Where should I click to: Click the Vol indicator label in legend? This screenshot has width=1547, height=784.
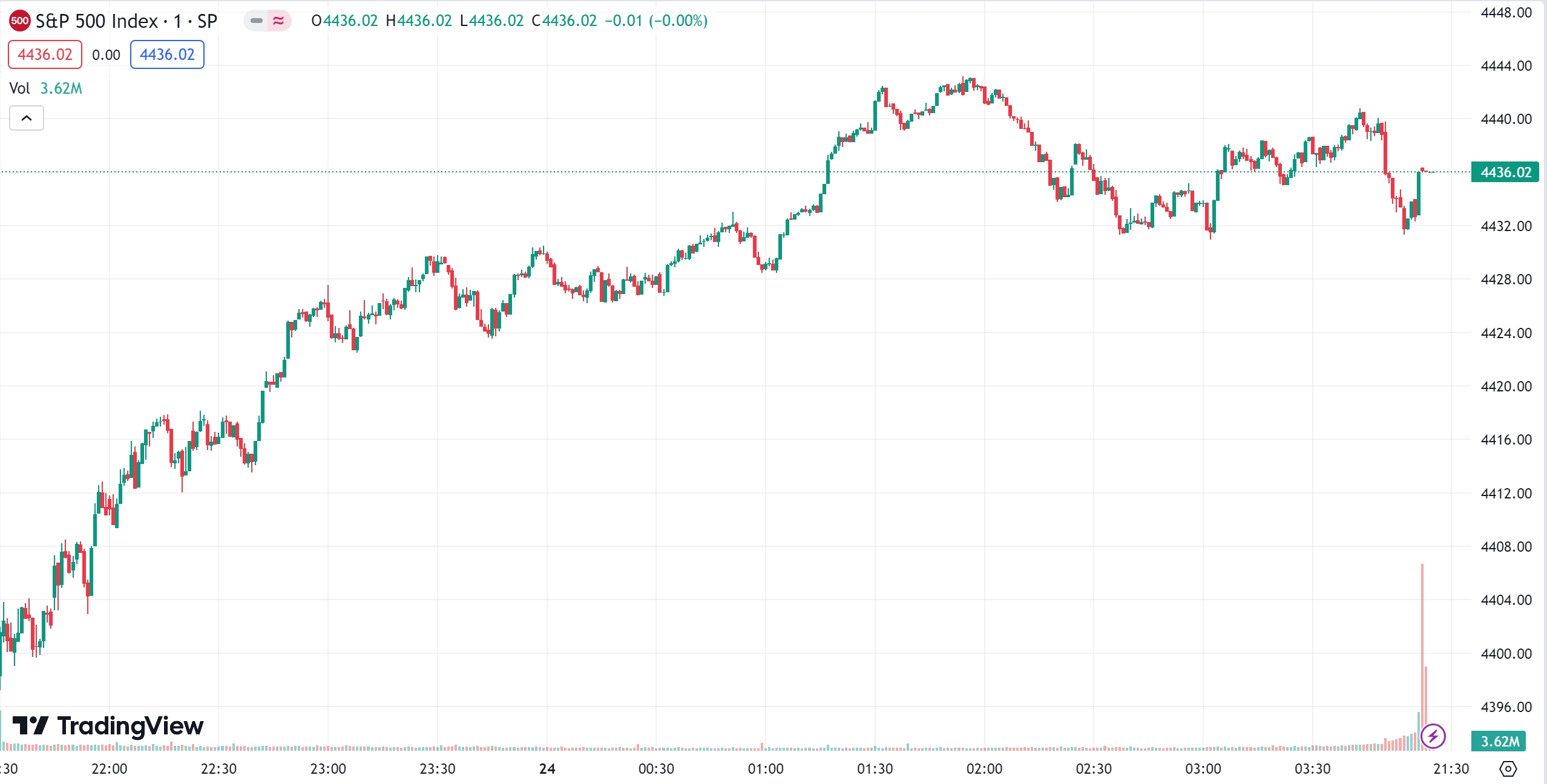[x=20, y=88]
